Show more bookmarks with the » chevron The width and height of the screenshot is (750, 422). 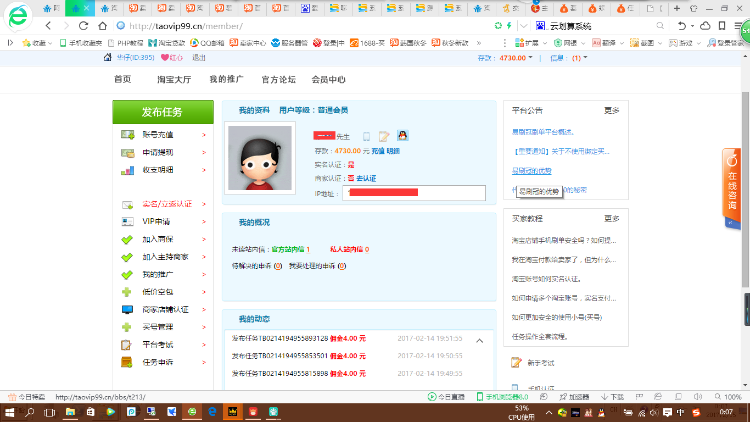pyautogui.click(x=478, y=43)
